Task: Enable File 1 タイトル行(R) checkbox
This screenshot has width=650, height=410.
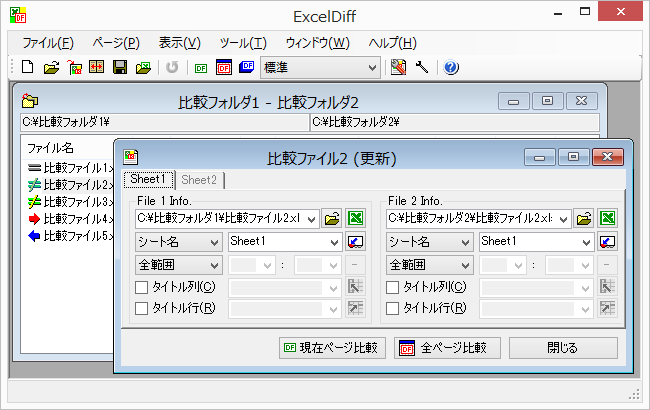Action: coord(141,308)
